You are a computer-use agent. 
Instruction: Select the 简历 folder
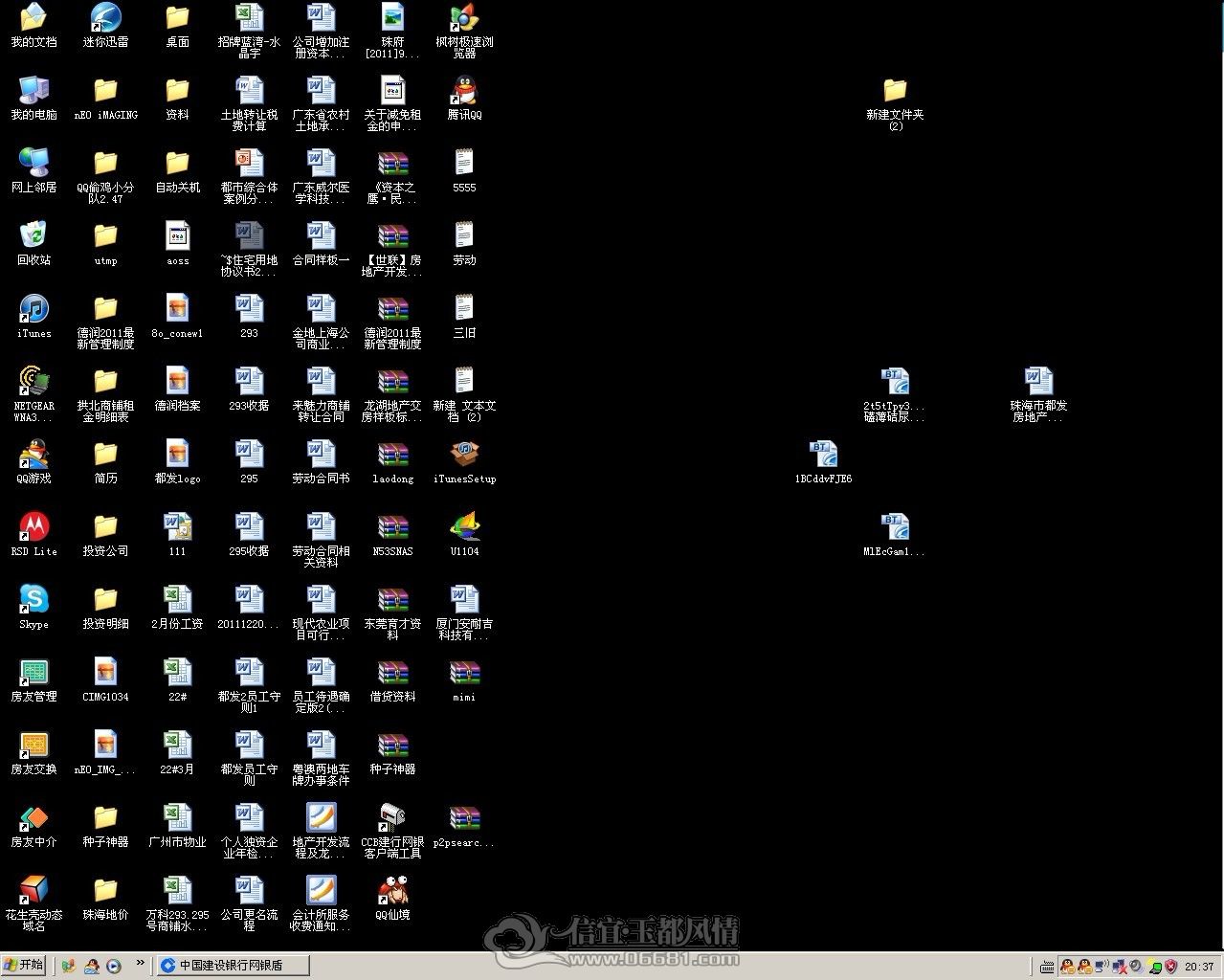(x=105, y=461)
